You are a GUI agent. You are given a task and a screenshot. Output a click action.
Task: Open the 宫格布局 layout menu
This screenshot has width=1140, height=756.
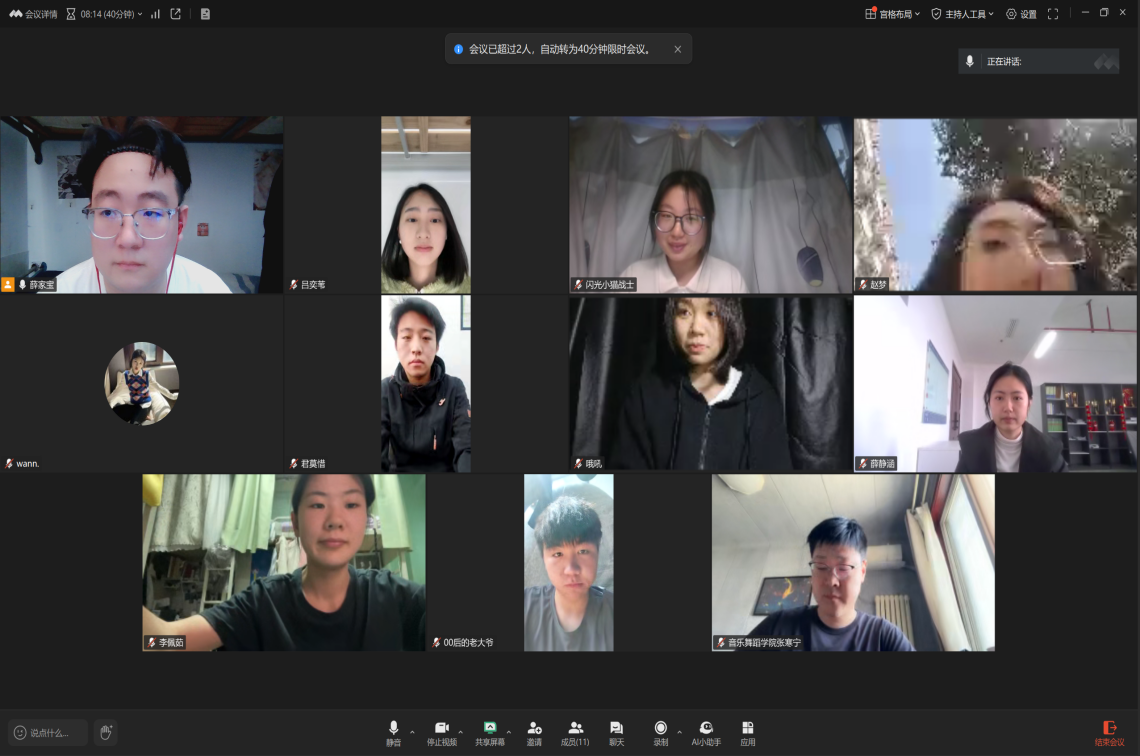[893, 14]
